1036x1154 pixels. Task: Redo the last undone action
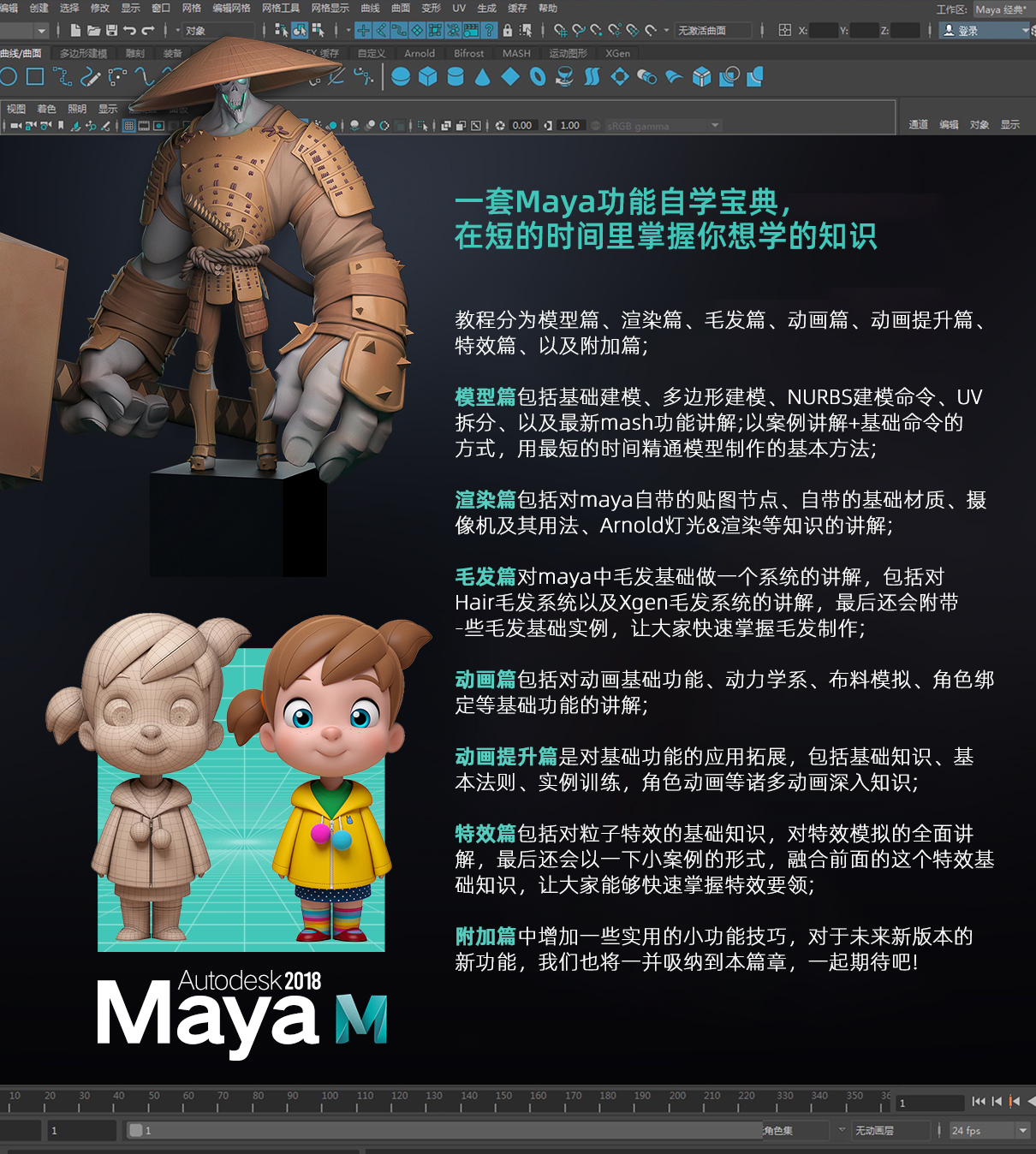click(148, 31)
